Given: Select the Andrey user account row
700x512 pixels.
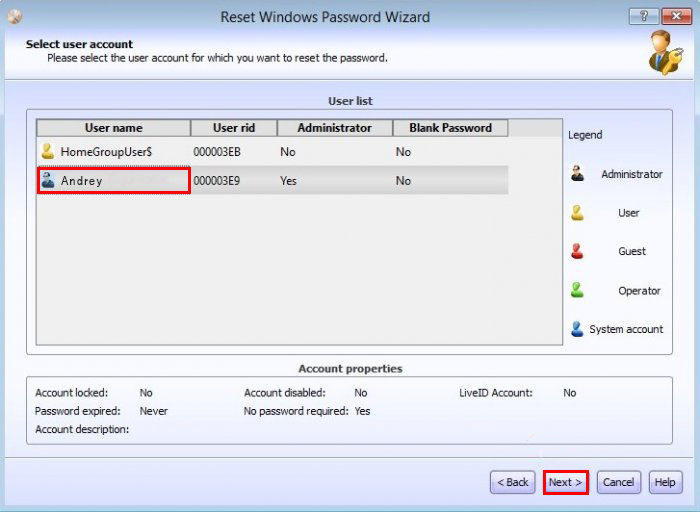Looking at the screenshot, I should 272,180.
